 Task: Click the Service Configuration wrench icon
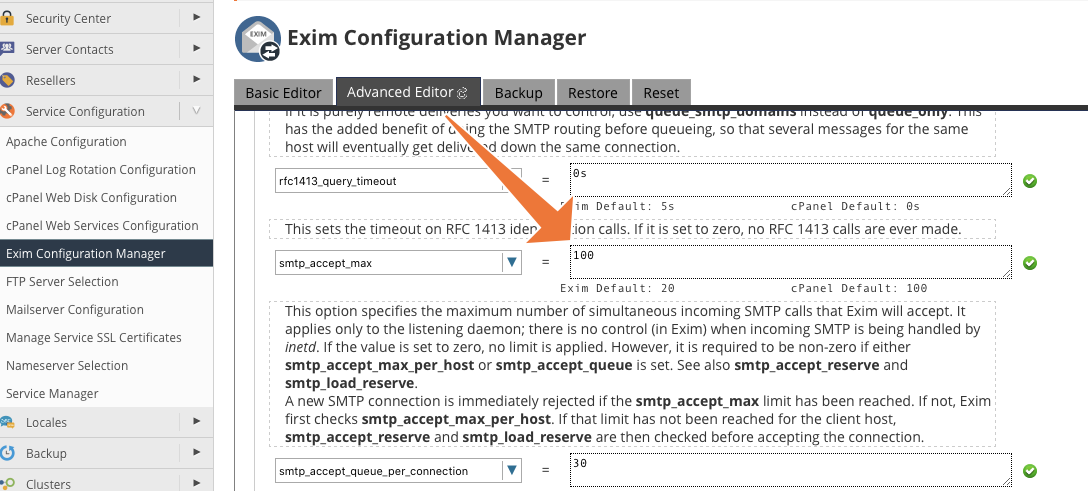(8, 111)
